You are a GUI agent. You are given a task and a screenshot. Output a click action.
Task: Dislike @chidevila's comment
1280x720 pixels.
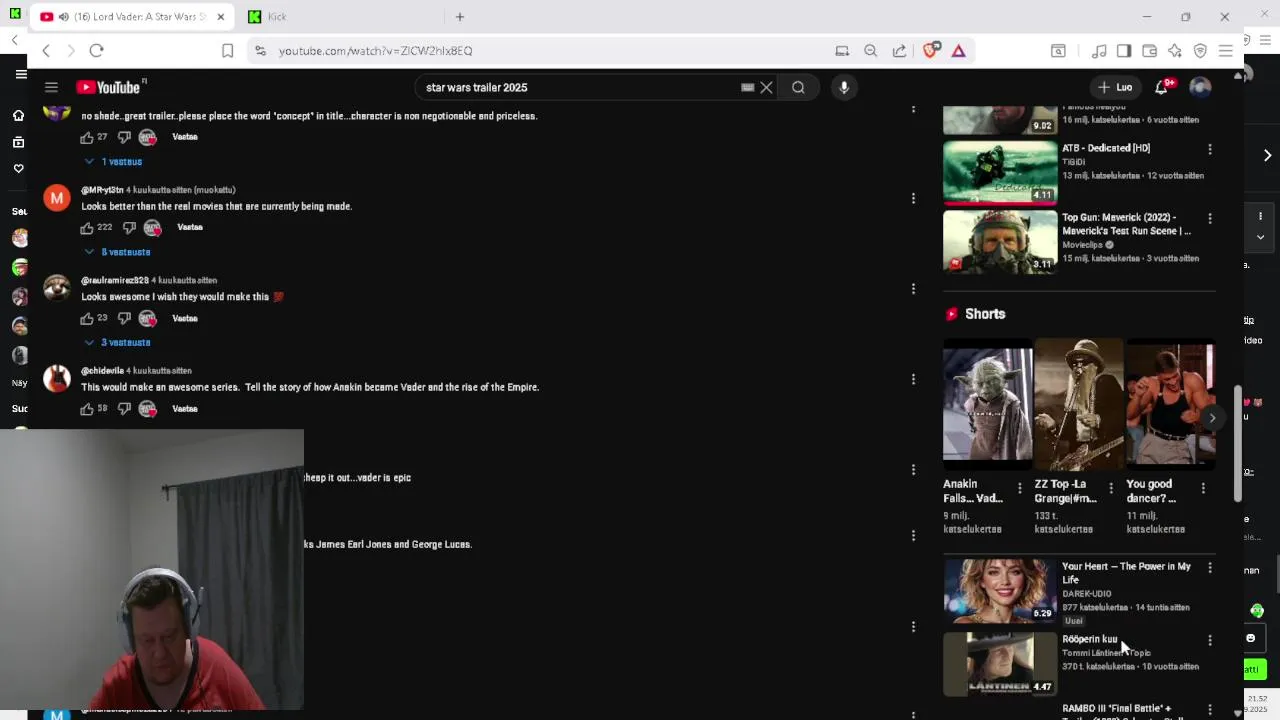point(124,409)
